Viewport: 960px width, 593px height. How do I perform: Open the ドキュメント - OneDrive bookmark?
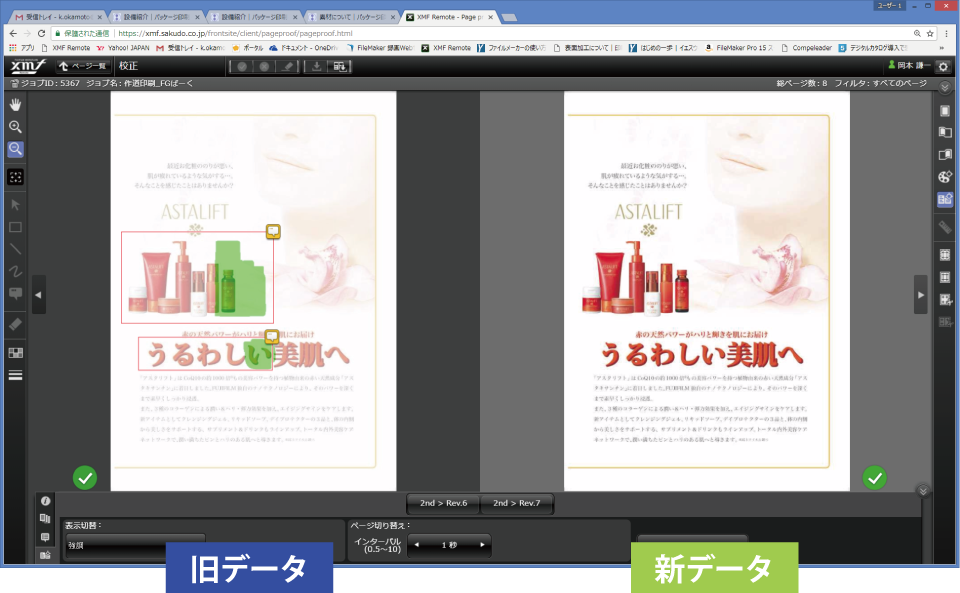[x=304, y=48]
